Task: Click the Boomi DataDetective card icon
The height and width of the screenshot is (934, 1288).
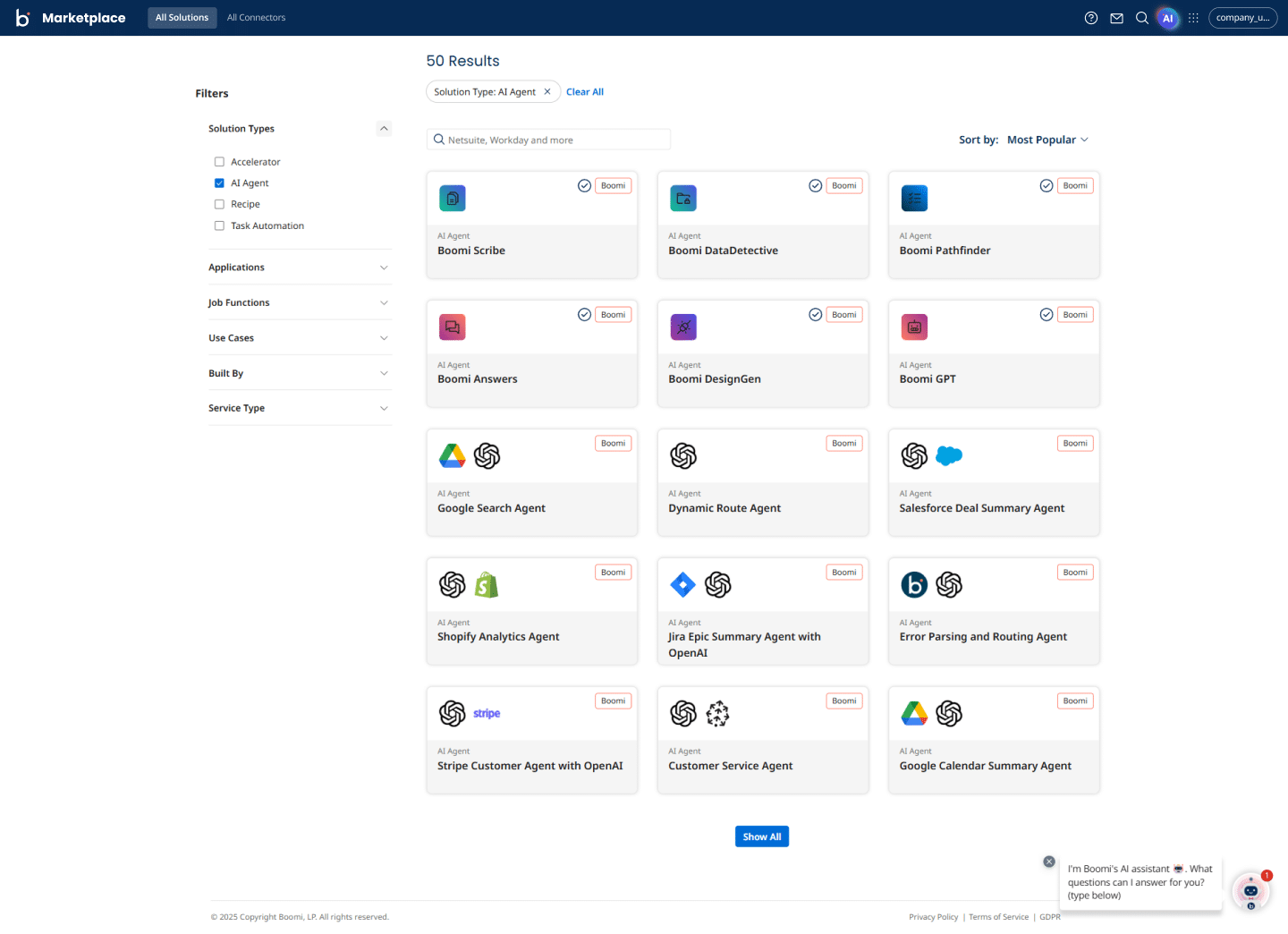Action: click(683, 199)
